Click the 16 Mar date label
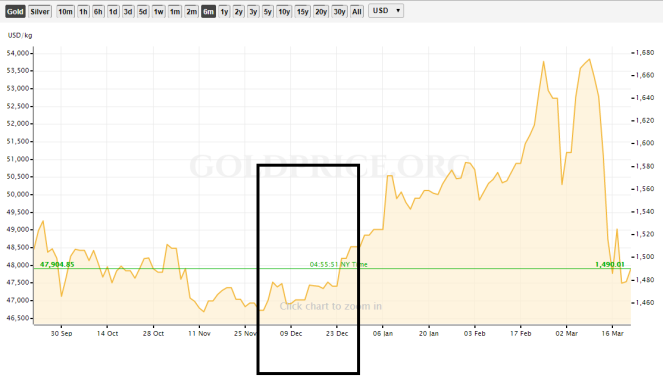The height and width of the screenshot is (381, 663). click(x=612, y=333)
